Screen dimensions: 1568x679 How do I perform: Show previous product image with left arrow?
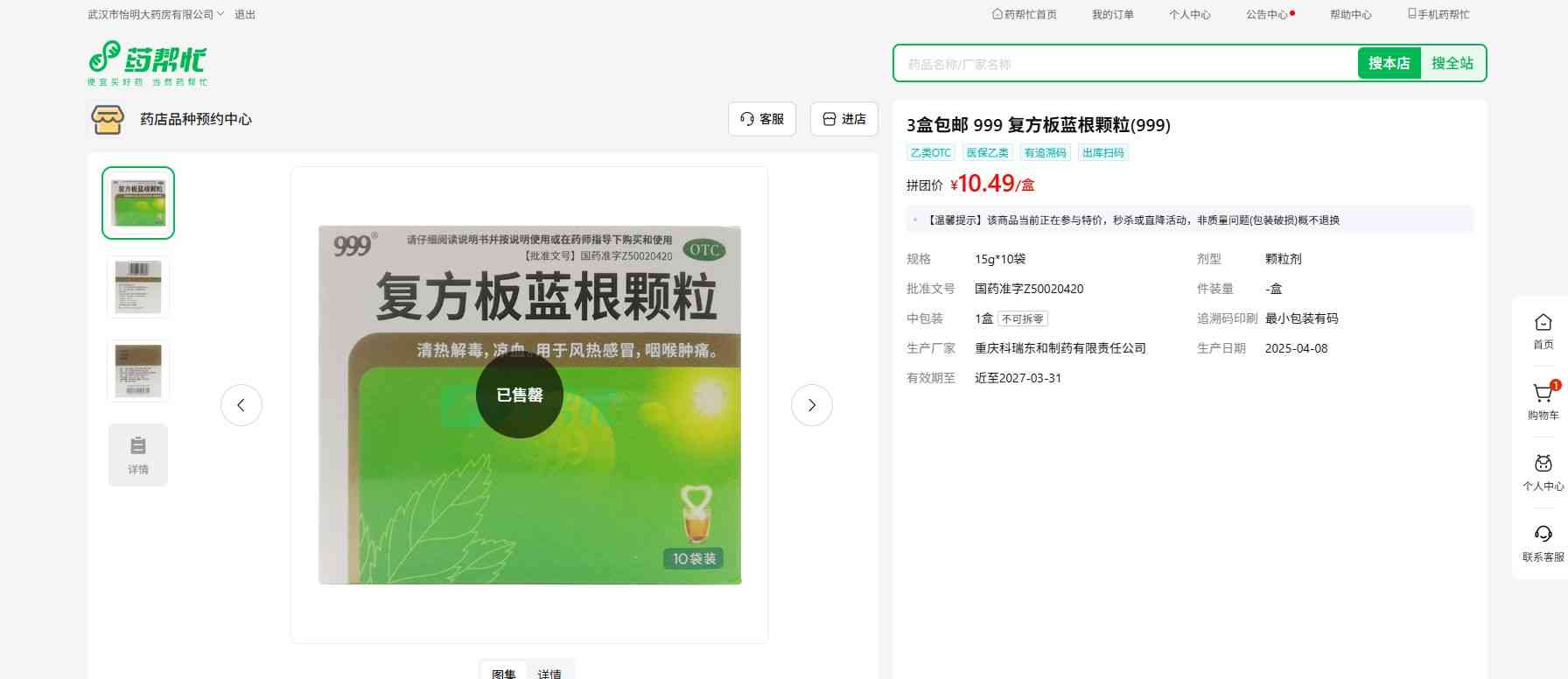point(241,405)
